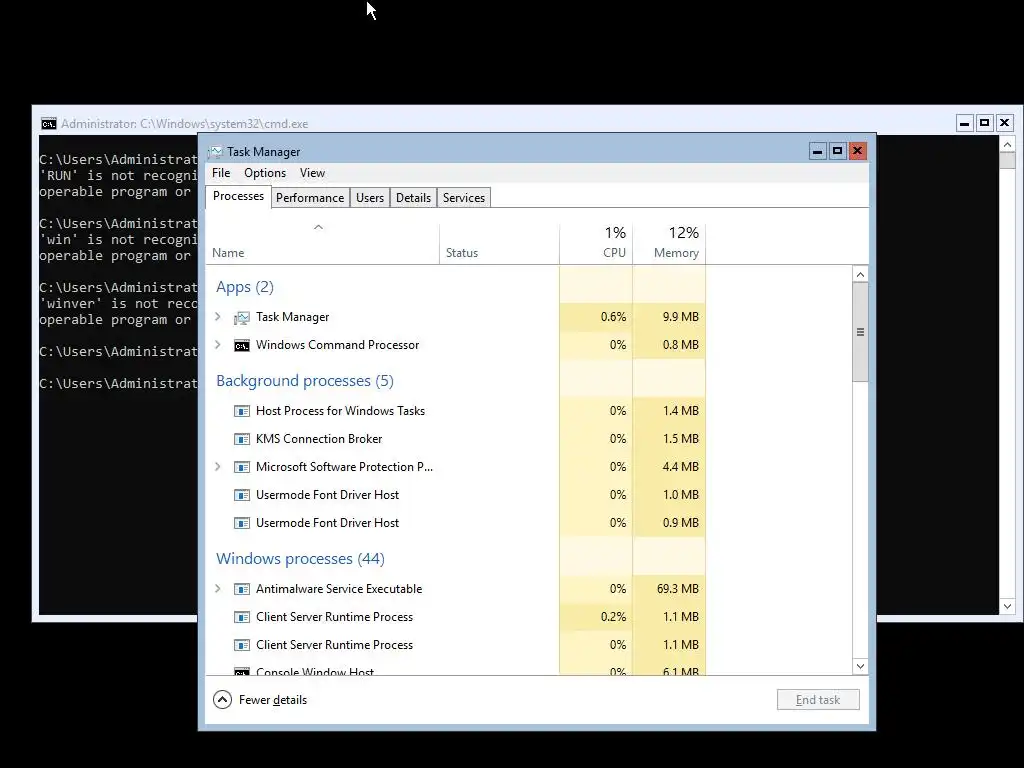Screen dimensions: 1024x768
Task: Click the 0.6% CPU value for Task Manager
Action: (613, 317)
